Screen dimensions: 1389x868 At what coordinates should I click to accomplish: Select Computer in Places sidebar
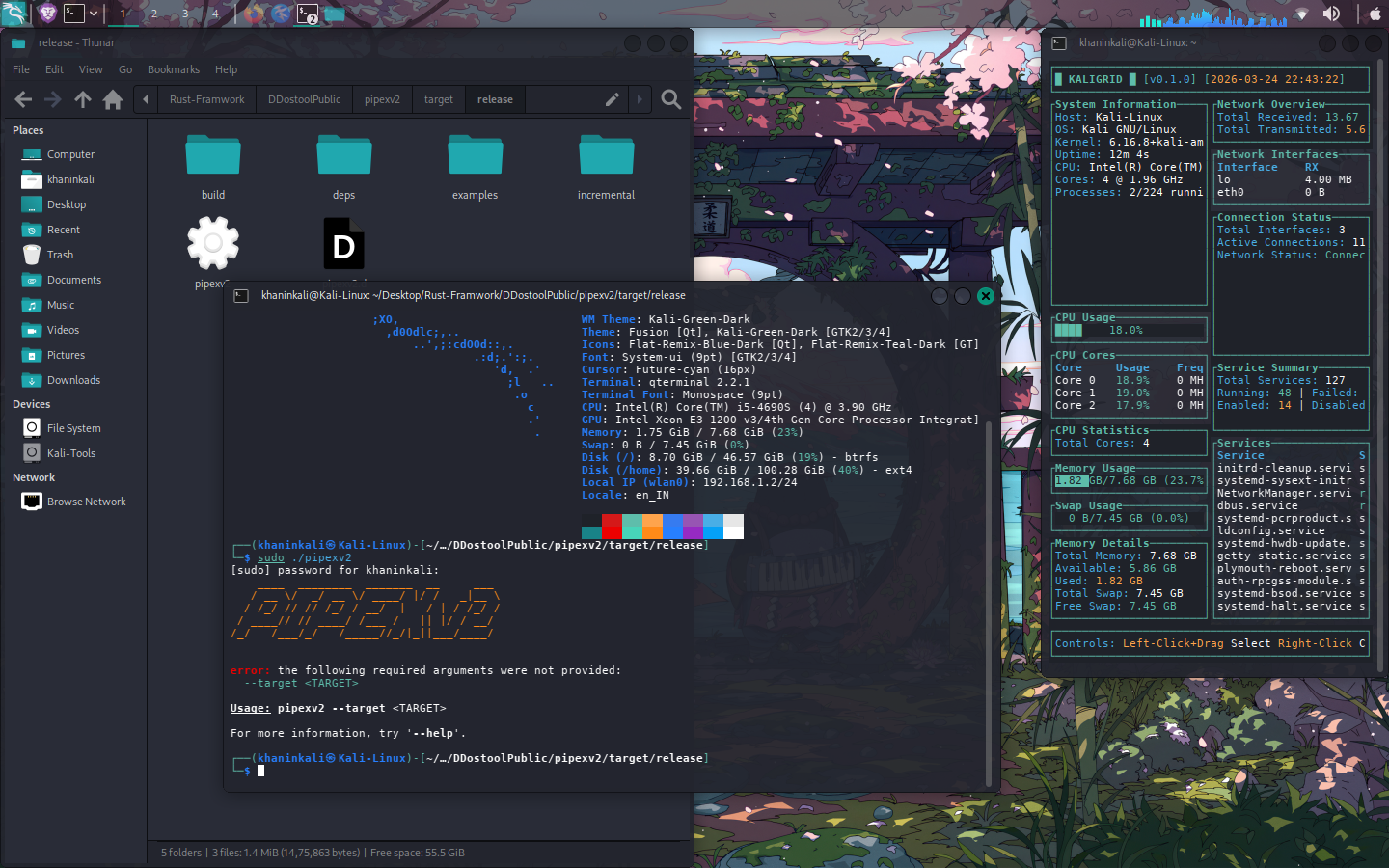[74, 154]
